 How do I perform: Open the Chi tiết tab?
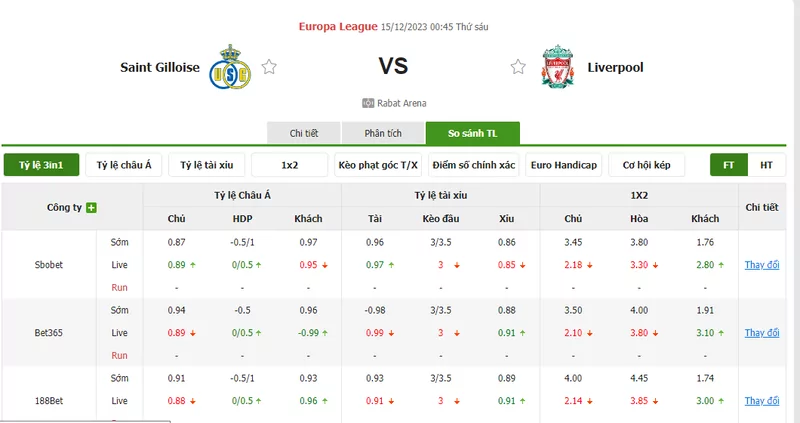click(x=304, y=133)
